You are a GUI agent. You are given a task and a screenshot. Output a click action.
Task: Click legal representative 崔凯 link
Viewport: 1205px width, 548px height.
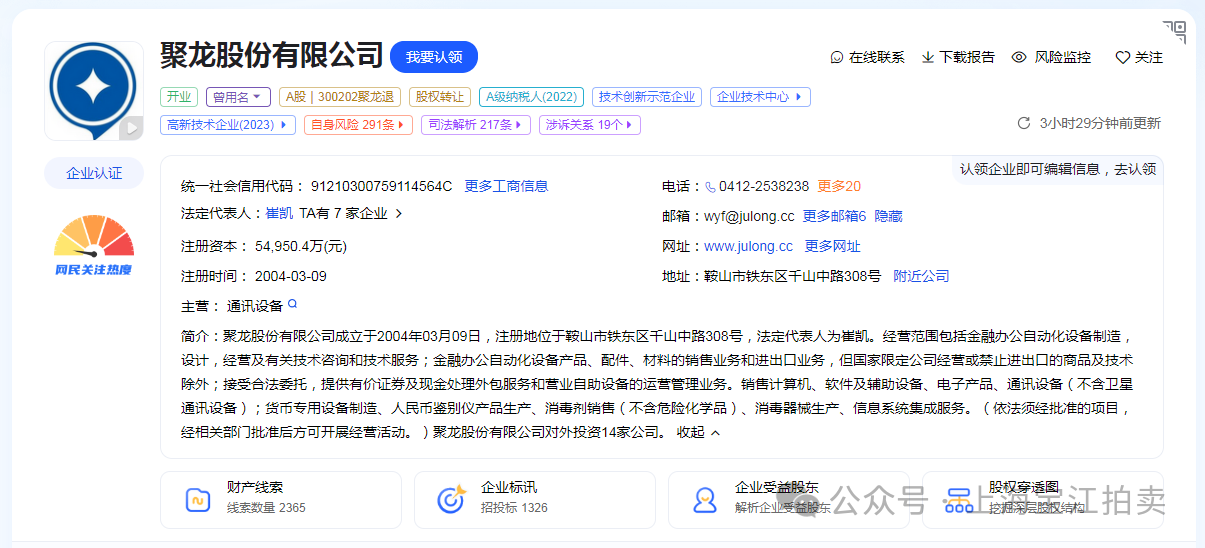(x=279, y=213)
